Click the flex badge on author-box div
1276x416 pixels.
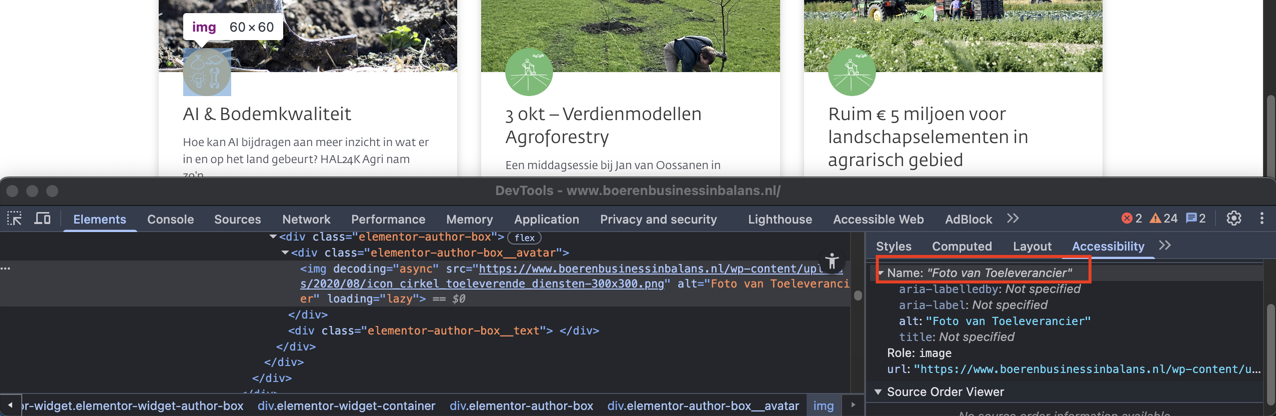524,238
